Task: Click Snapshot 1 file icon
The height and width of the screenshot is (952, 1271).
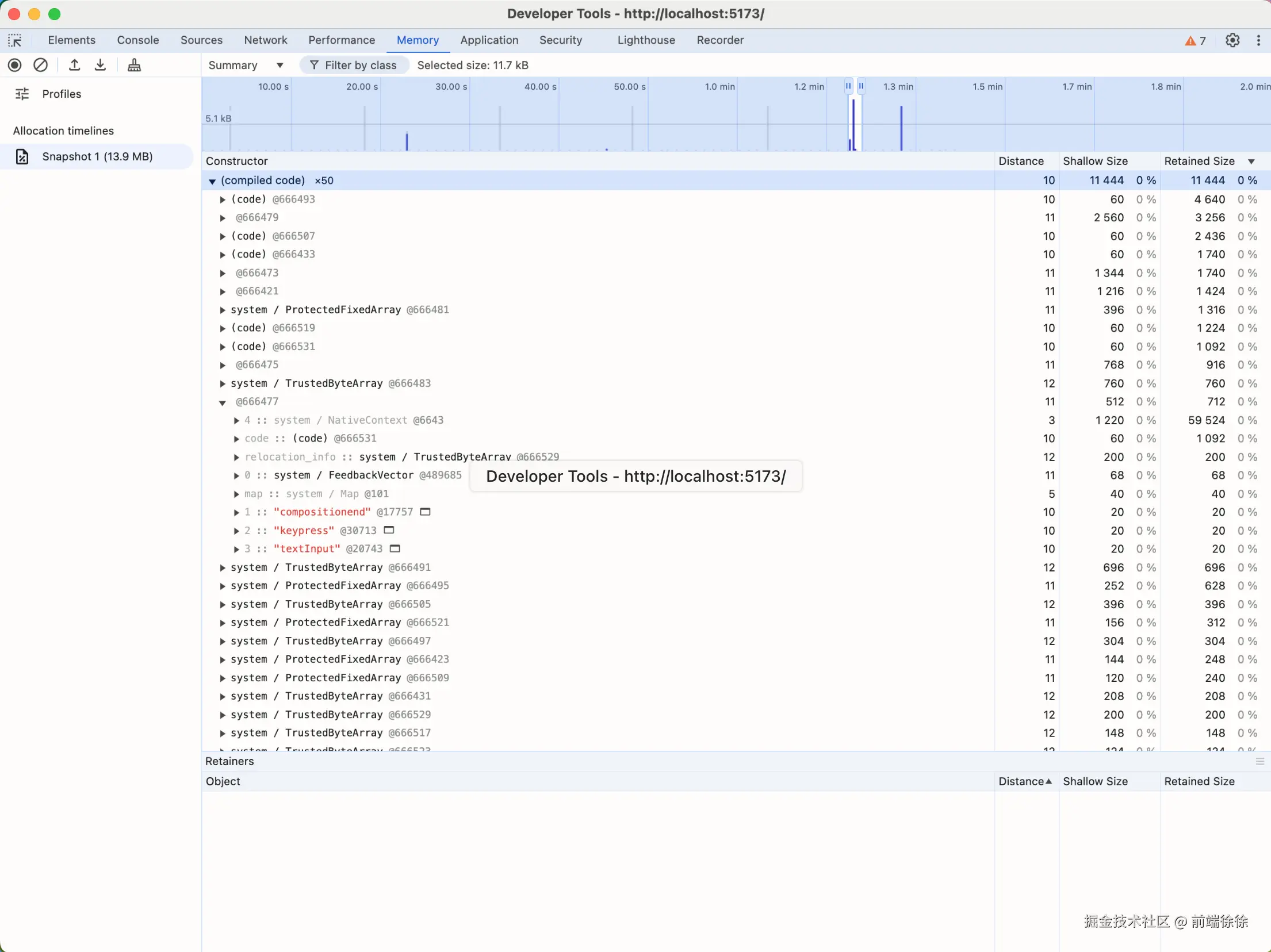Action: point(22,156)
